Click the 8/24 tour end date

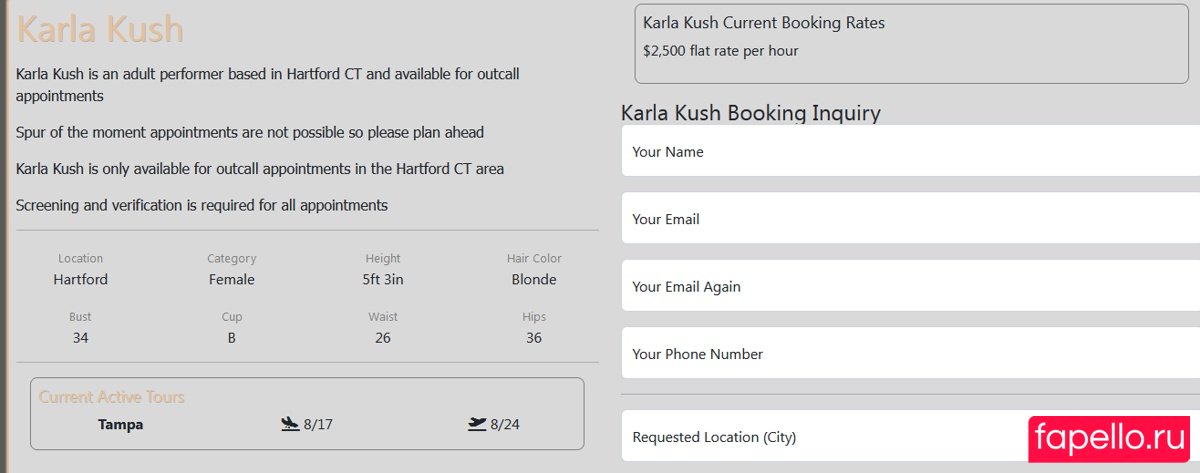click(505, 424)
